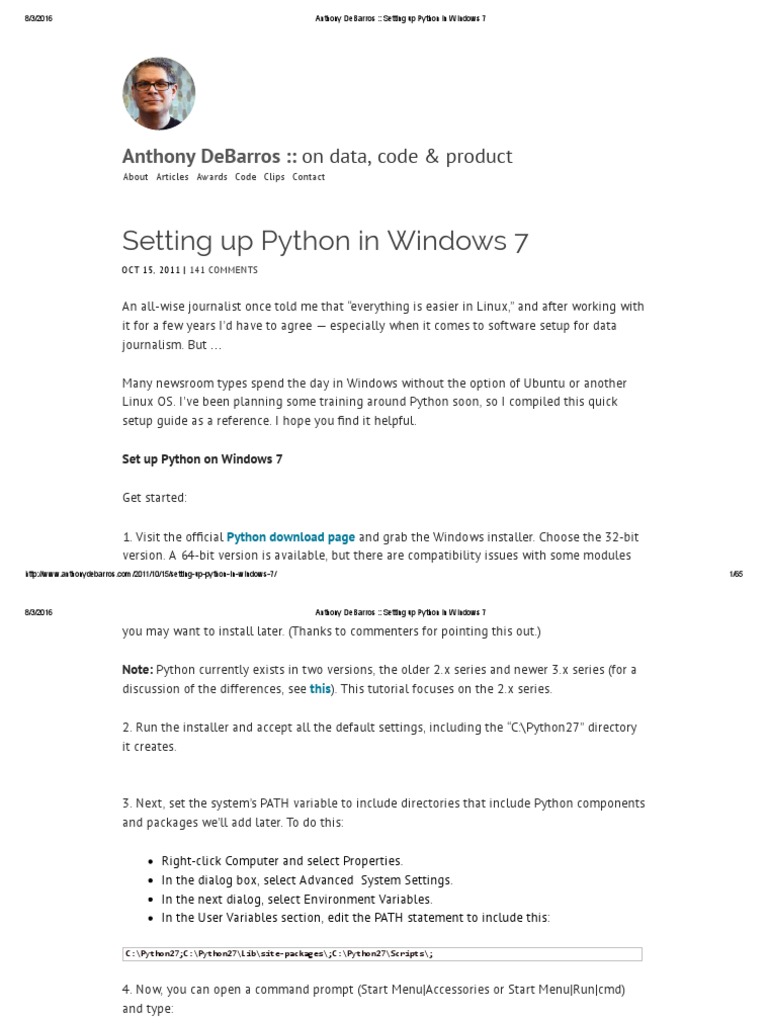Click the "Right-click Computer and select Properties" bullet
768x1024 pixels.
268,861
